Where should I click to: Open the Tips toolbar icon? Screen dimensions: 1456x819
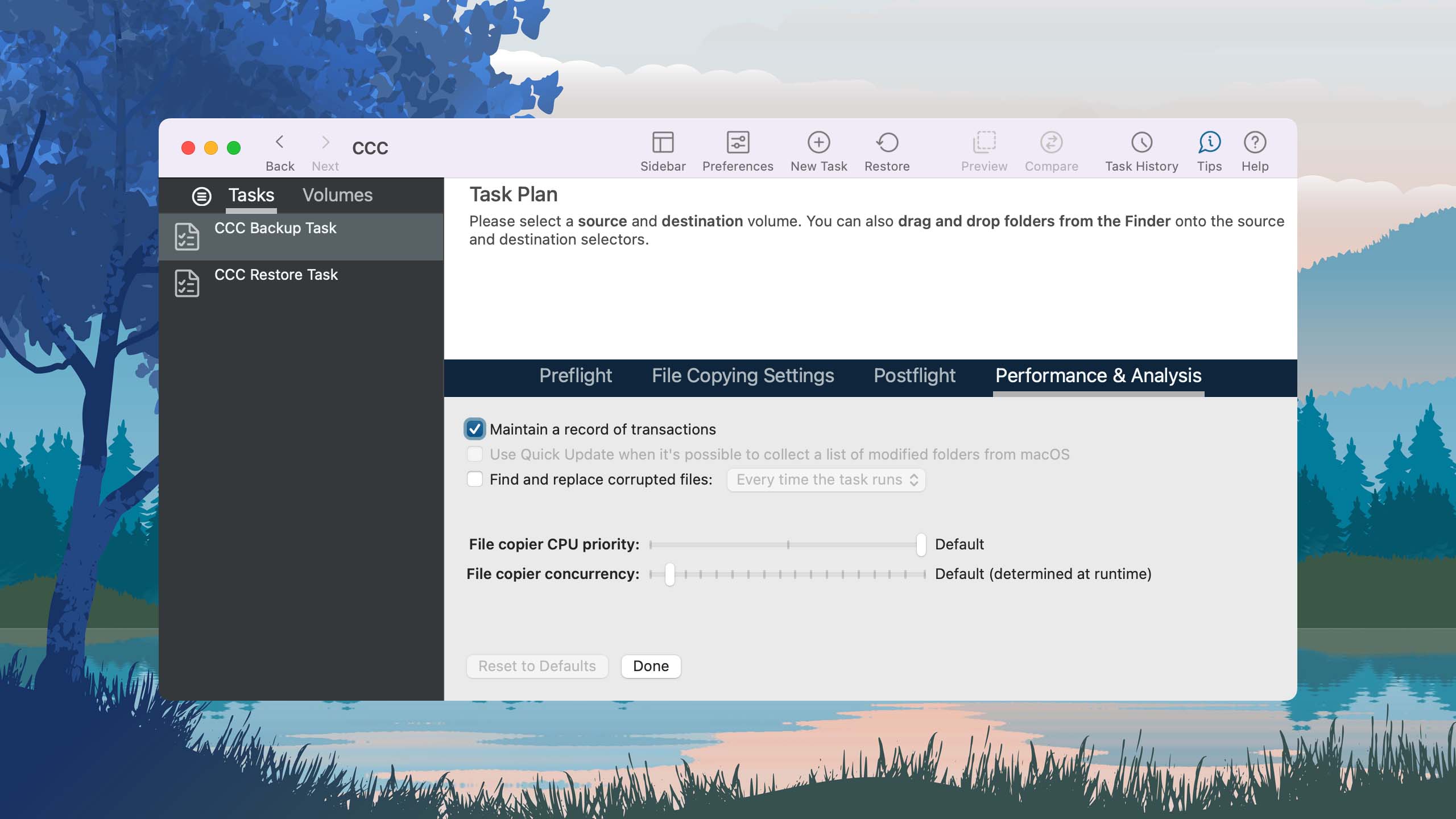pyautogui.click(x=1209, y=142)
